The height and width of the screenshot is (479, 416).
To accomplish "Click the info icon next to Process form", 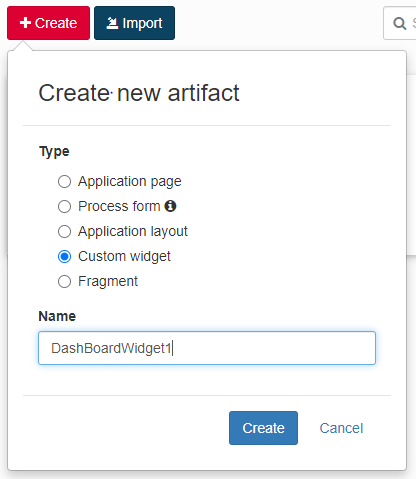I will (x=170, y=206).
